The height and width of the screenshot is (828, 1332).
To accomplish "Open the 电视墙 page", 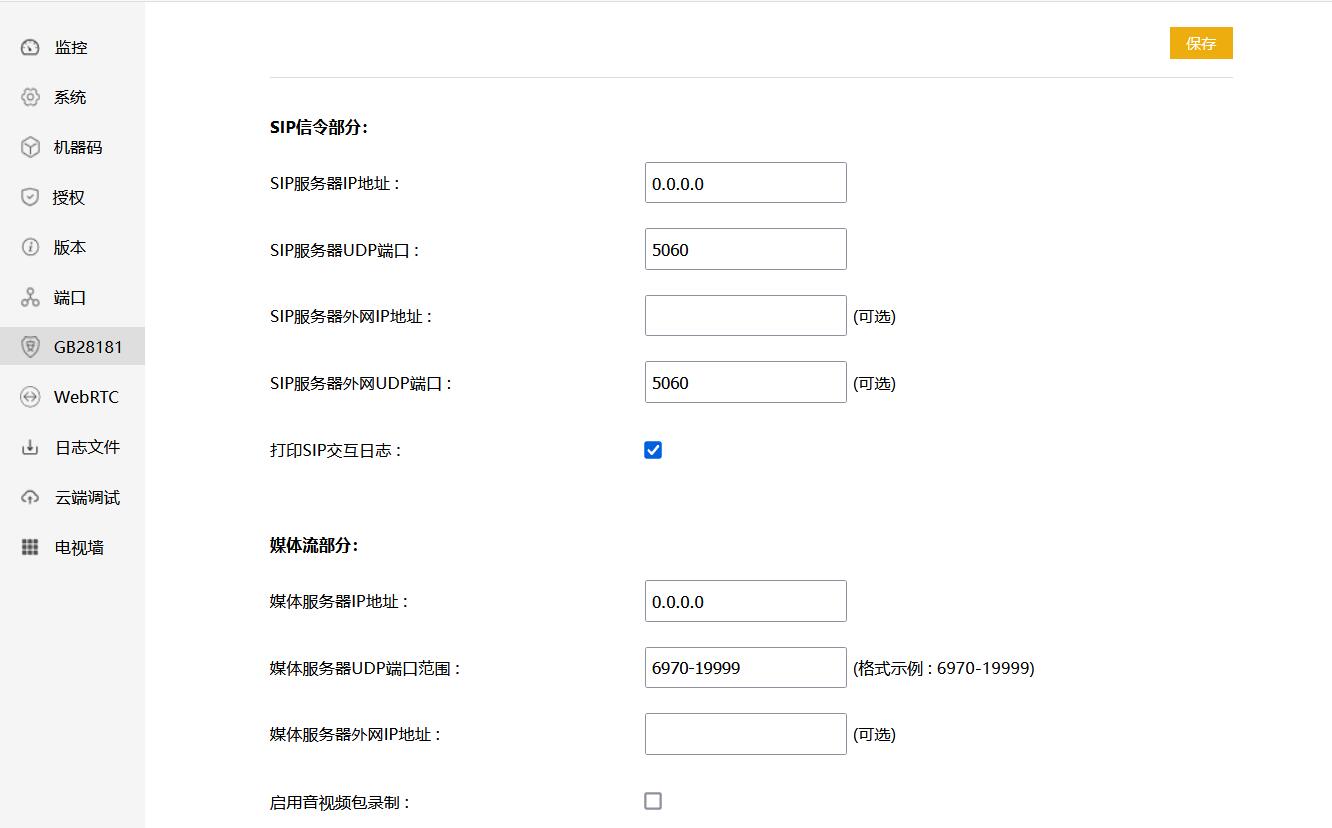I will 72,547.
